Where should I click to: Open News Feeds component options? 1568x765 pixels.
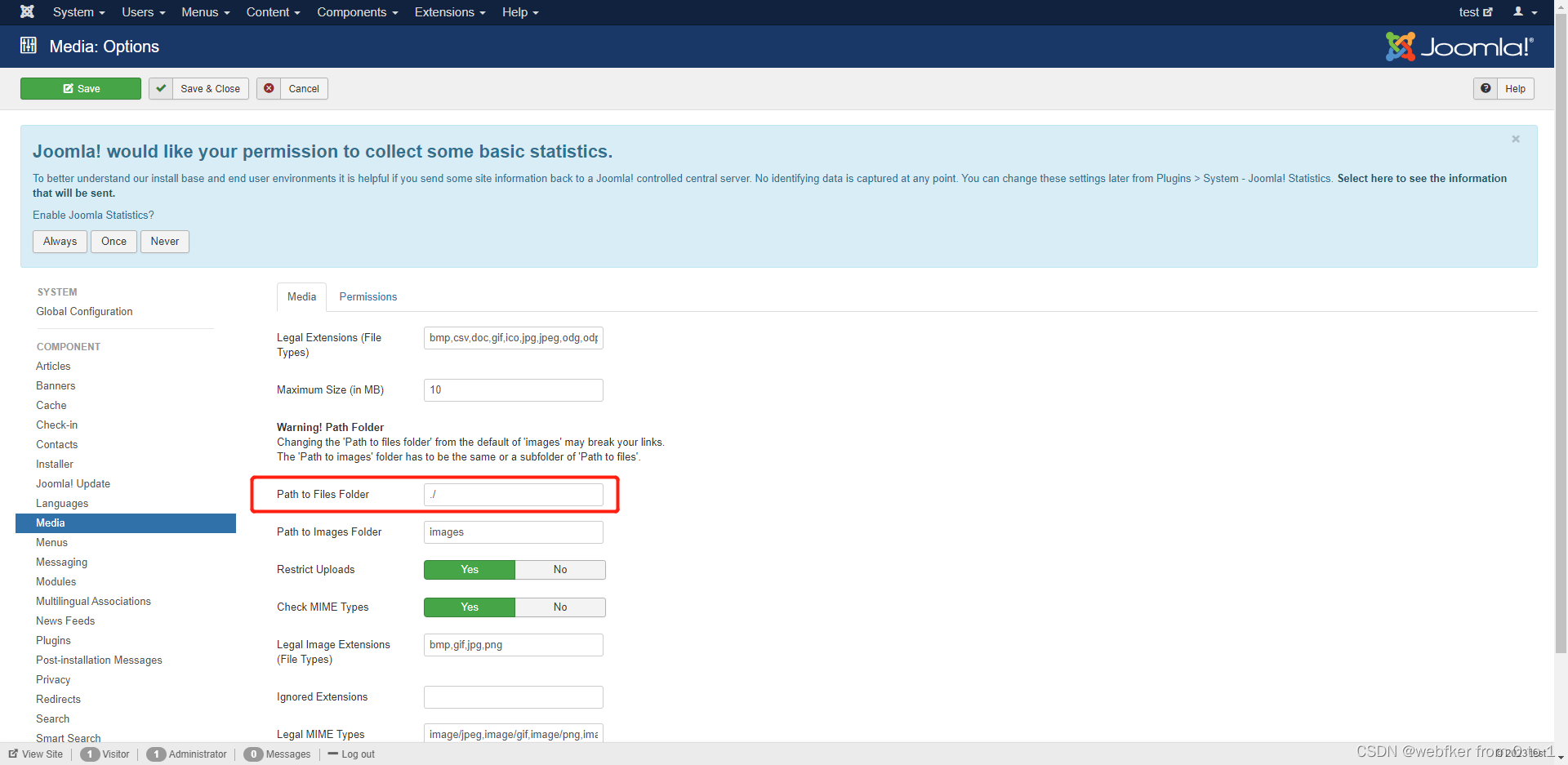pos(65,621)
